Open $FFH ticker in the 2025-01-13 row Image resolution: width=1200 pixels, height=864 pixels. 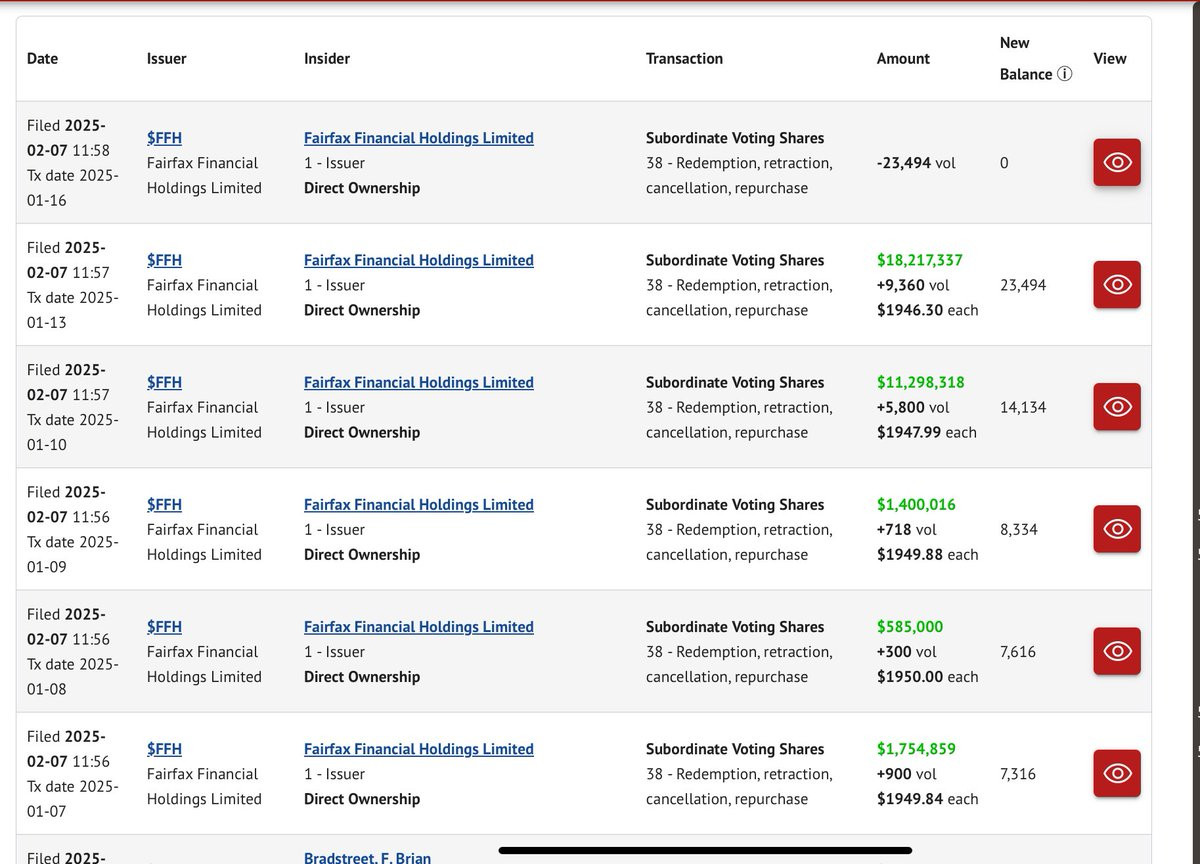164,260
